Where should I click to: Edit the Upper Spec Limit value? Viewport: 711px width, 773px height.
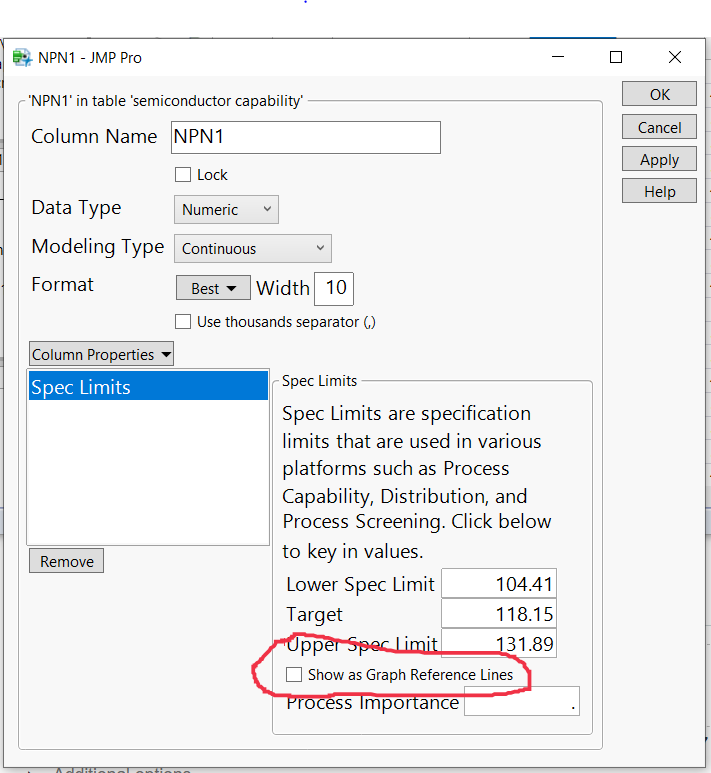click(x=498, y=644)
